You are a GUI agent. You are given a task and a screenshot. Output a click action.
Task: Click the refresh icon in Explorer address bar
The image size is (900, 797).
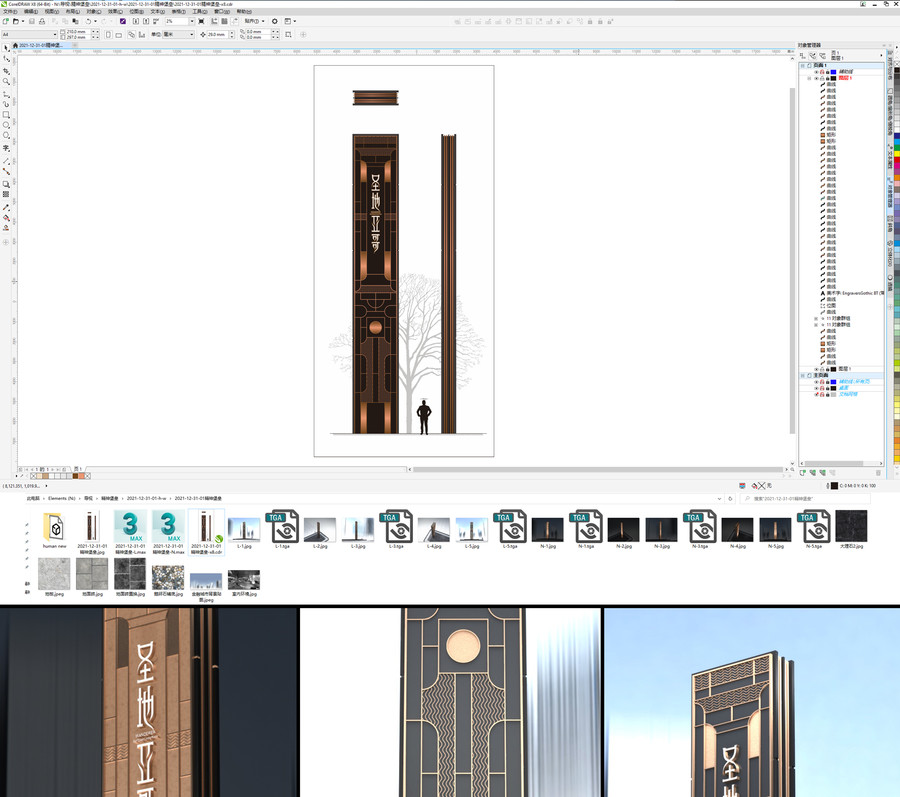[730, 499]
